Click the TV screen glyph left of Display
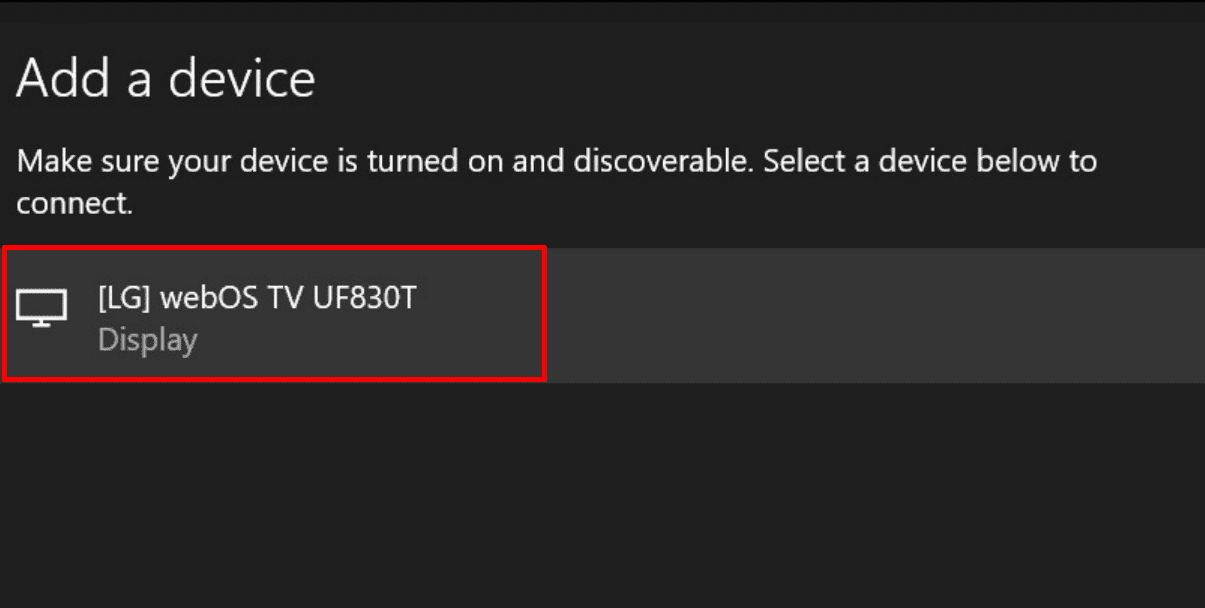This screenshot has height=608, width=1205. 42,308
